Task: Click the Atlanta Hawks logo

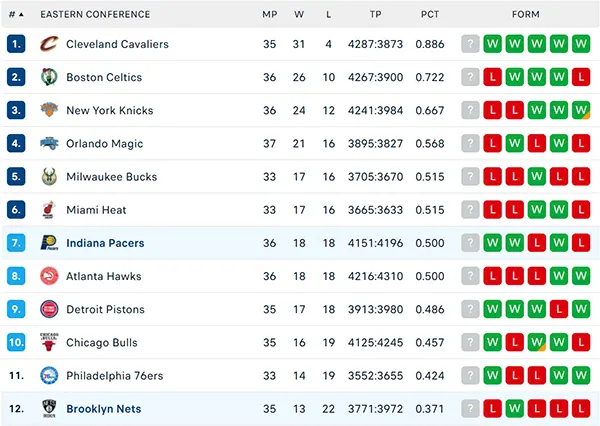Action: pos(49,276)
